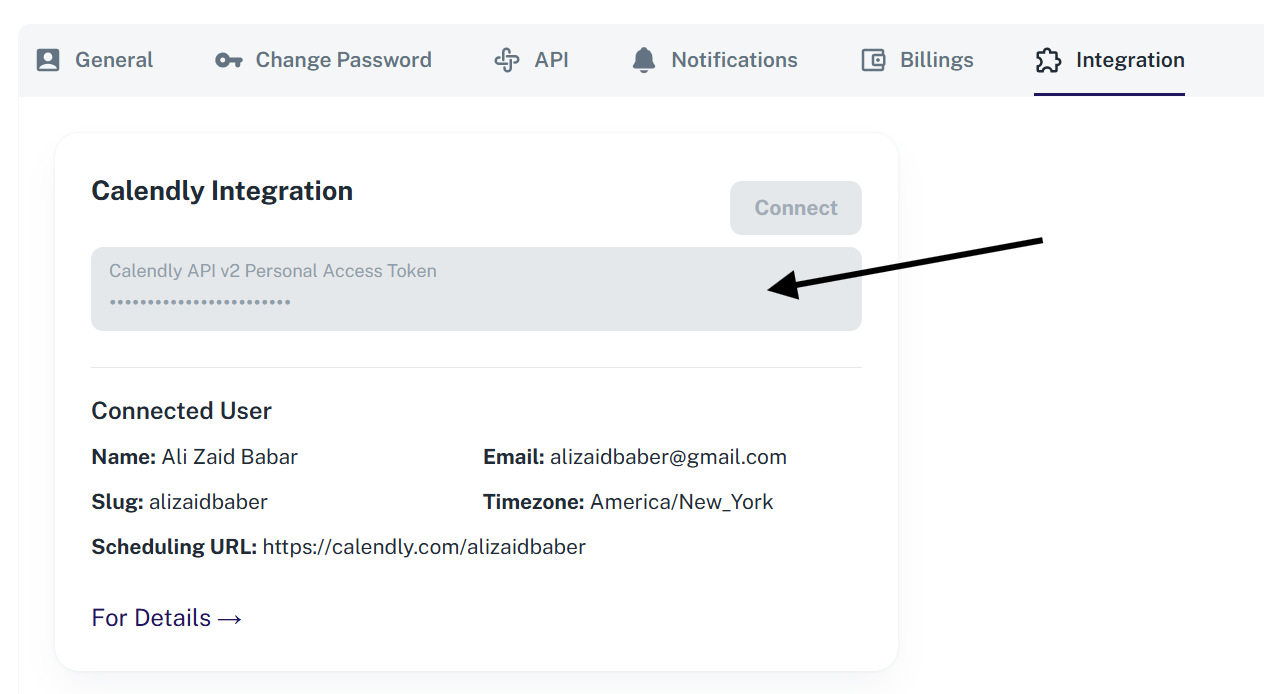1264x694 pixels.
Task: Click the Notifications bell icon
Action: [644, 60]
